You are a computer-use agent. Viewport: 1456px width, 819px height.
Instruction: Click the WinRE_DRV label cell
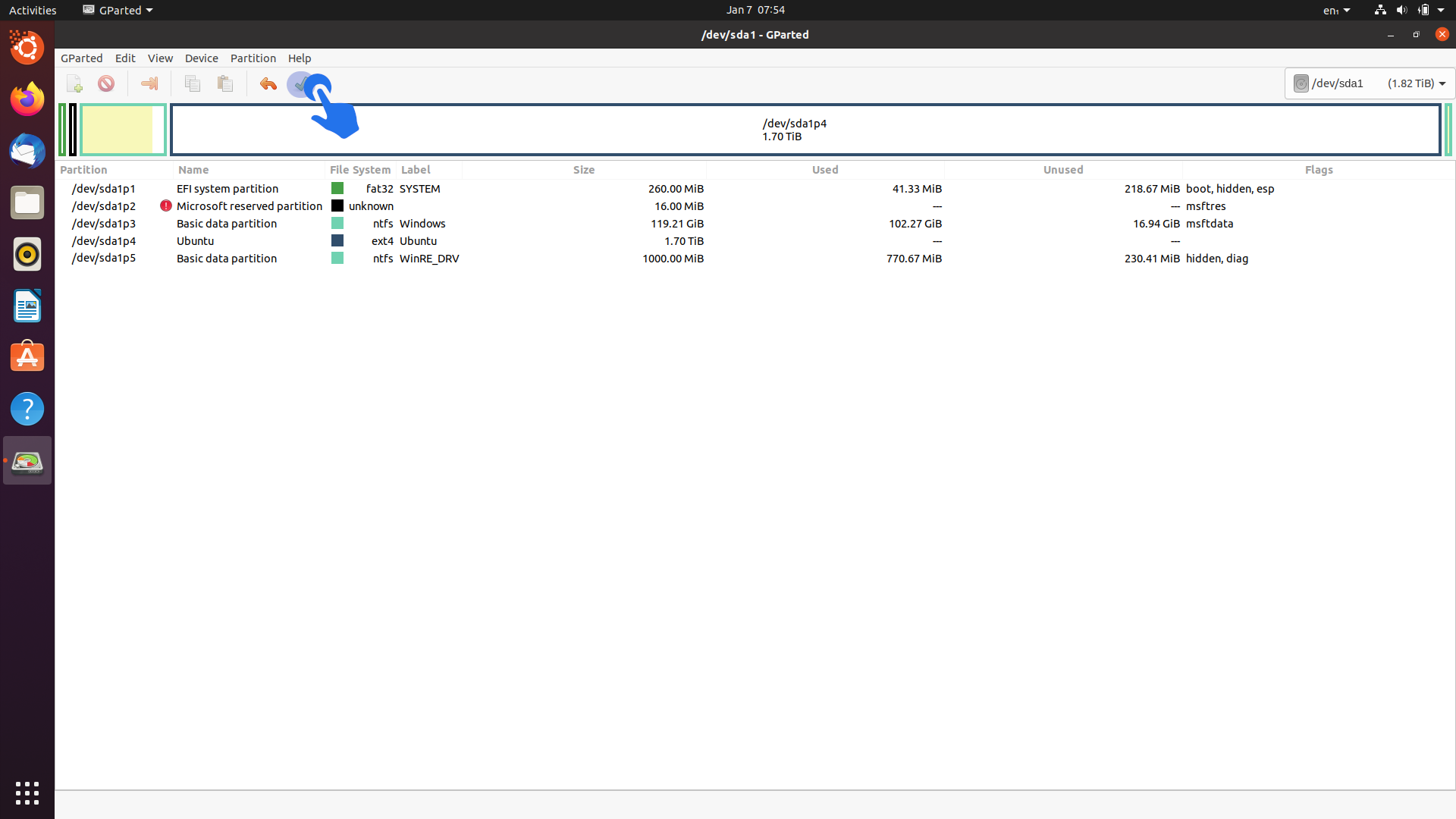click(429, 258)
